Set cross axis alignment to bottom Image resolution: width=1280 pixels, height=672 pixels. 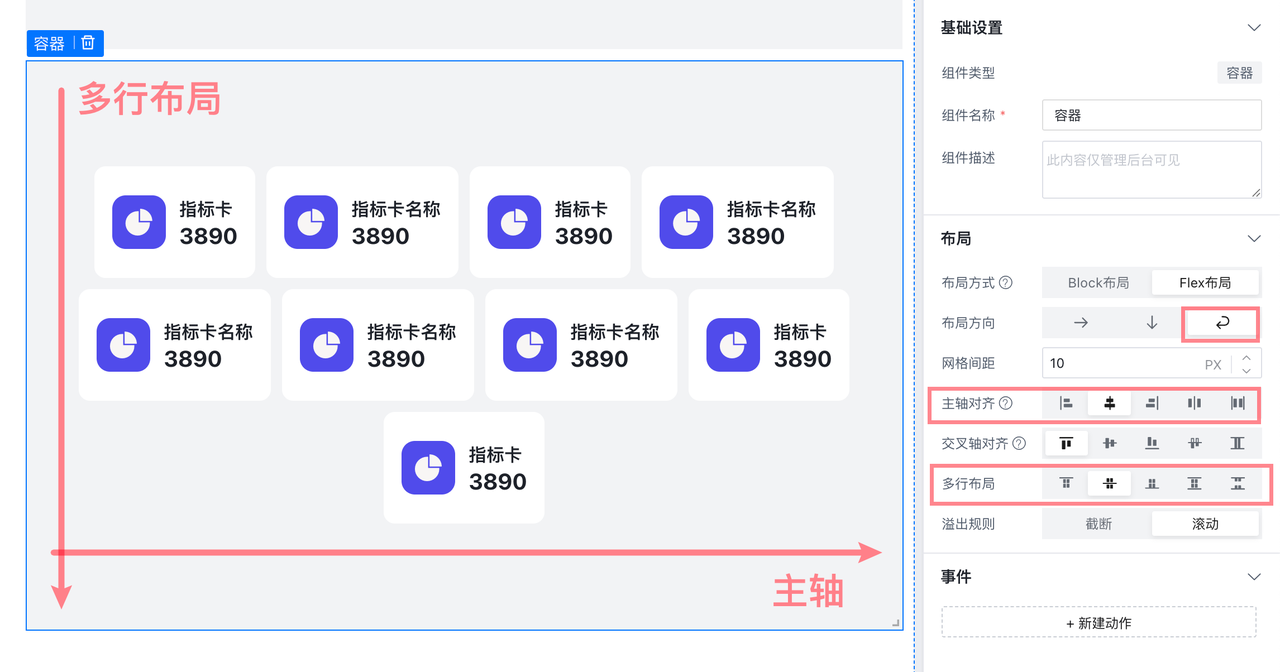[1152, 443]
